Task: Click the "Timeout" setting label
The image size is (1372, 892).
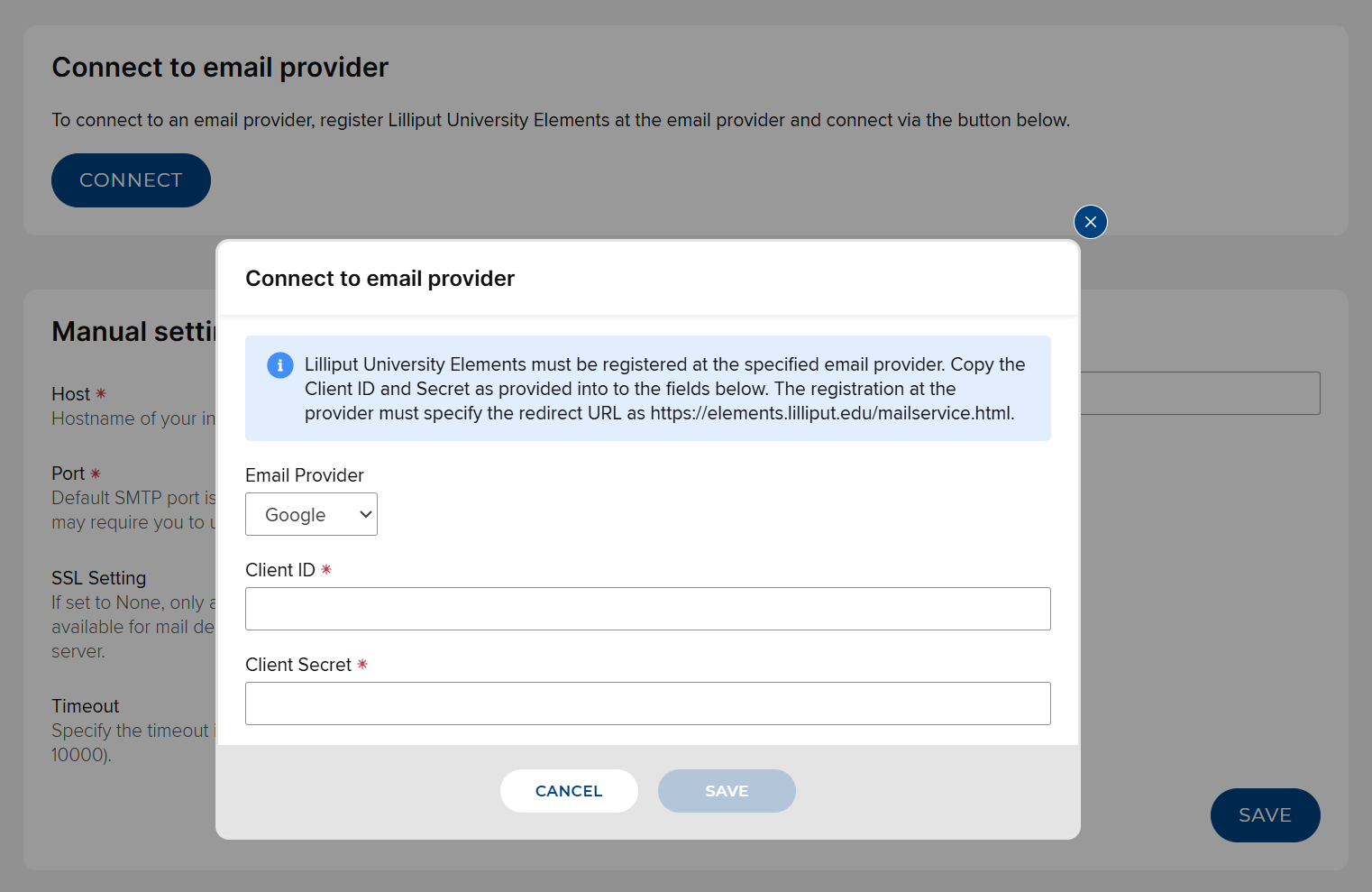Action: pyautogui.click(x=85, y=706)
